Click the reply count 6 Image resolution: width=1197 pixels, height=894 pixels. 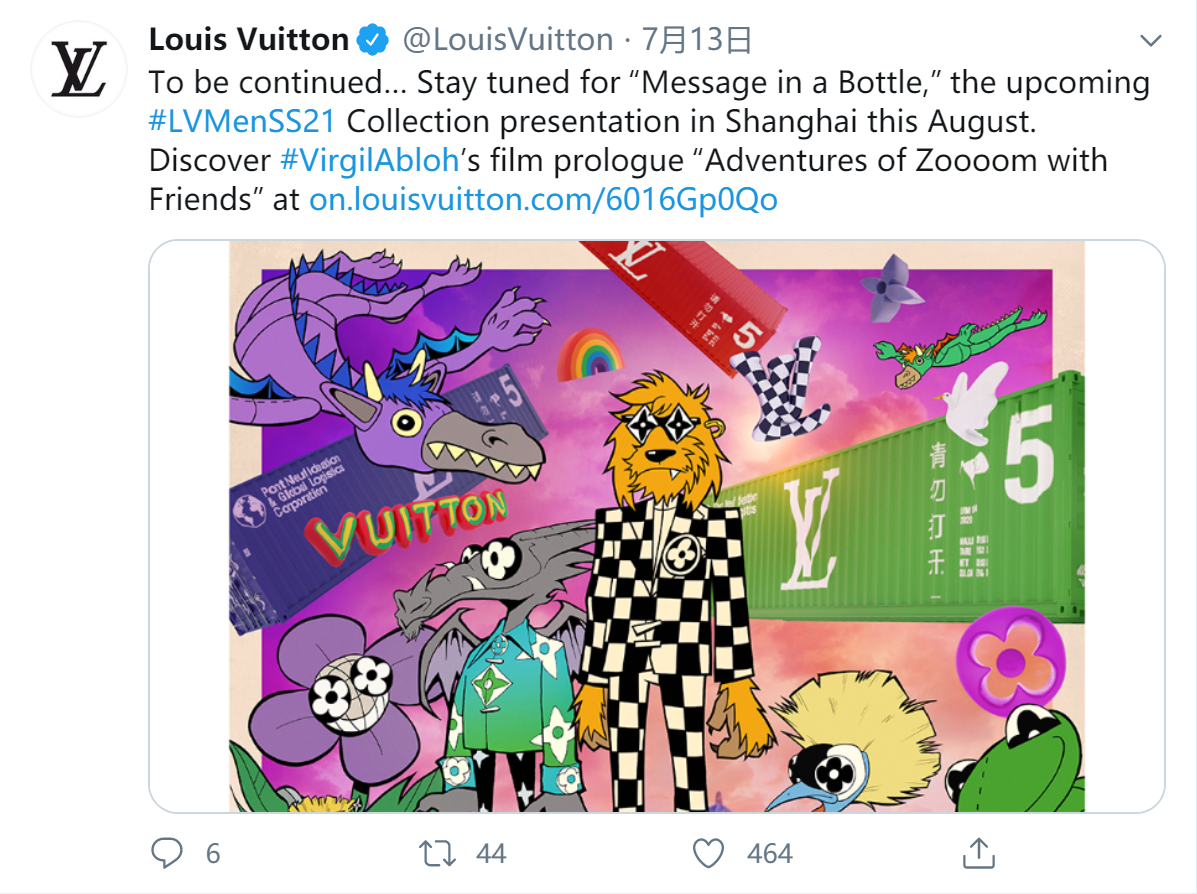pos(213,854)
